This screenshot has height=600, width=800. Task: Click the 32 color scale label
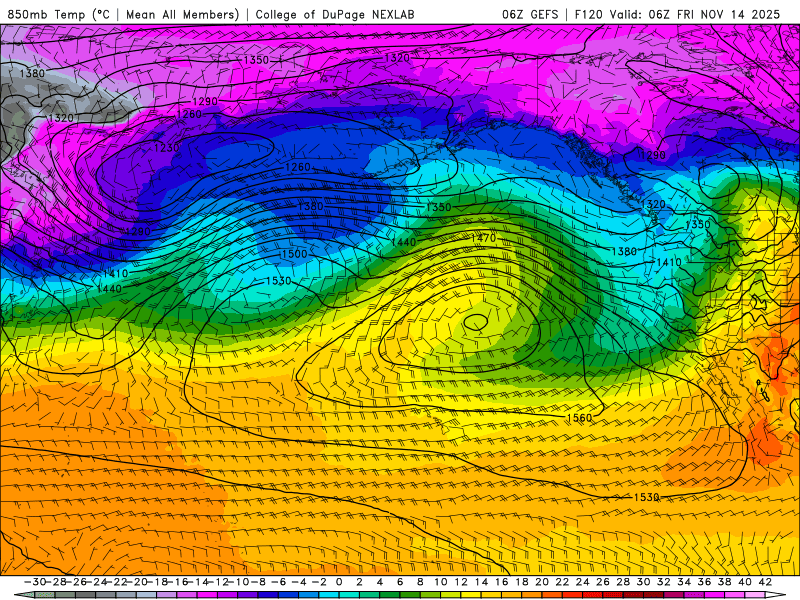664,582
